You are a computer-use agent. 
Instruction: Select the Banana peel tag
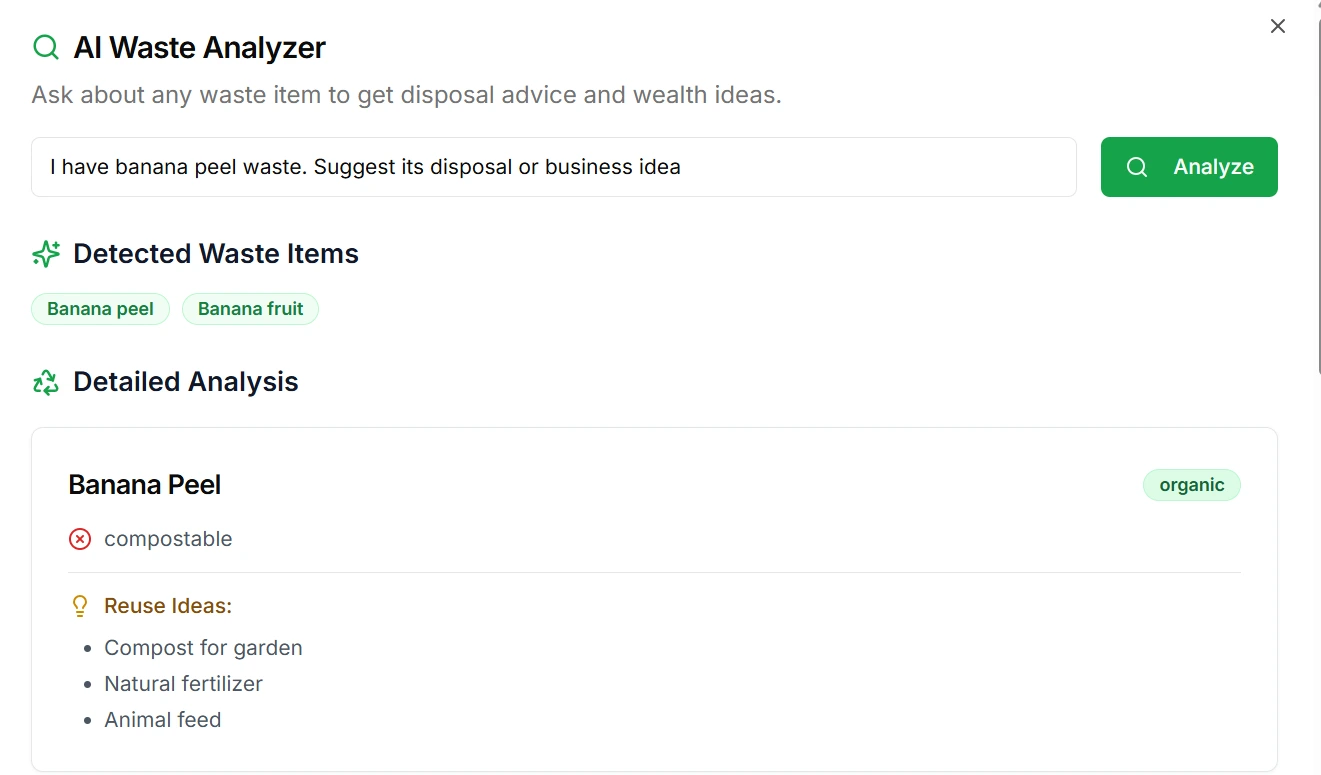100,309
